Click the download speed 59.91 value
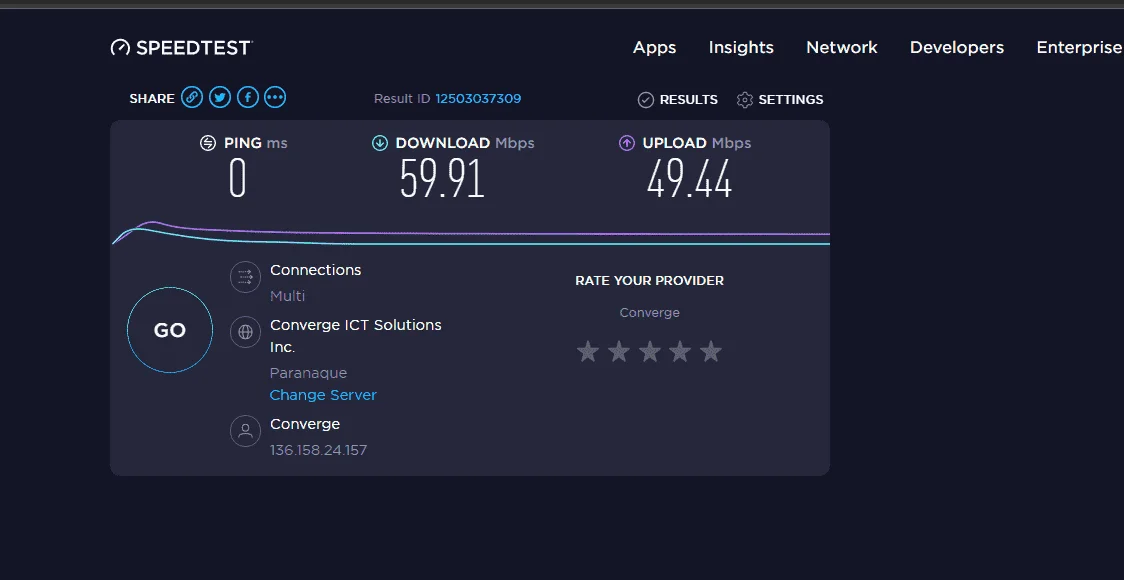Viewport: 1124px width, 580px height. pyautogui.click(x=442, y=179)
